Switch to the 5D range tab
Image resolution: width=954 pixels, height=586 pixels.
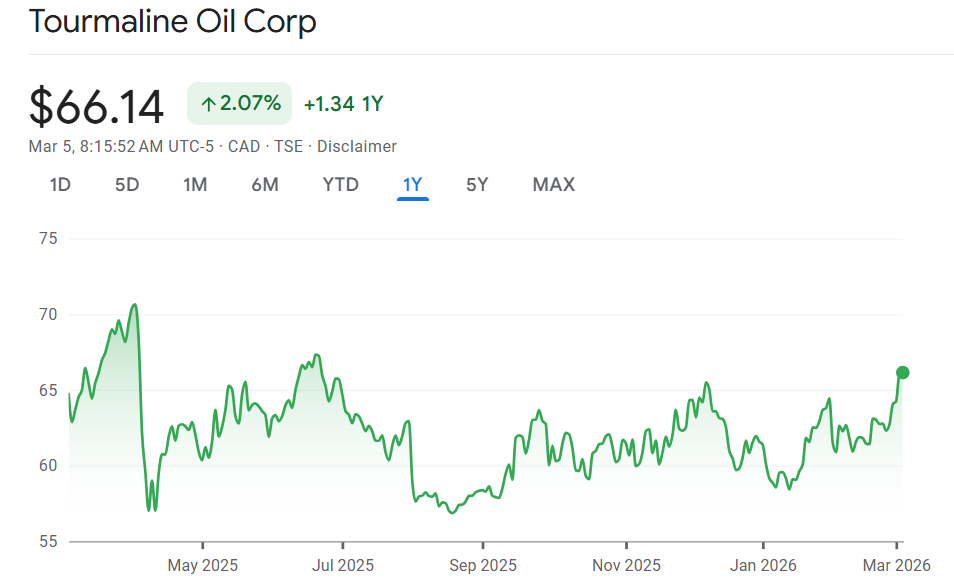(127, 185)
